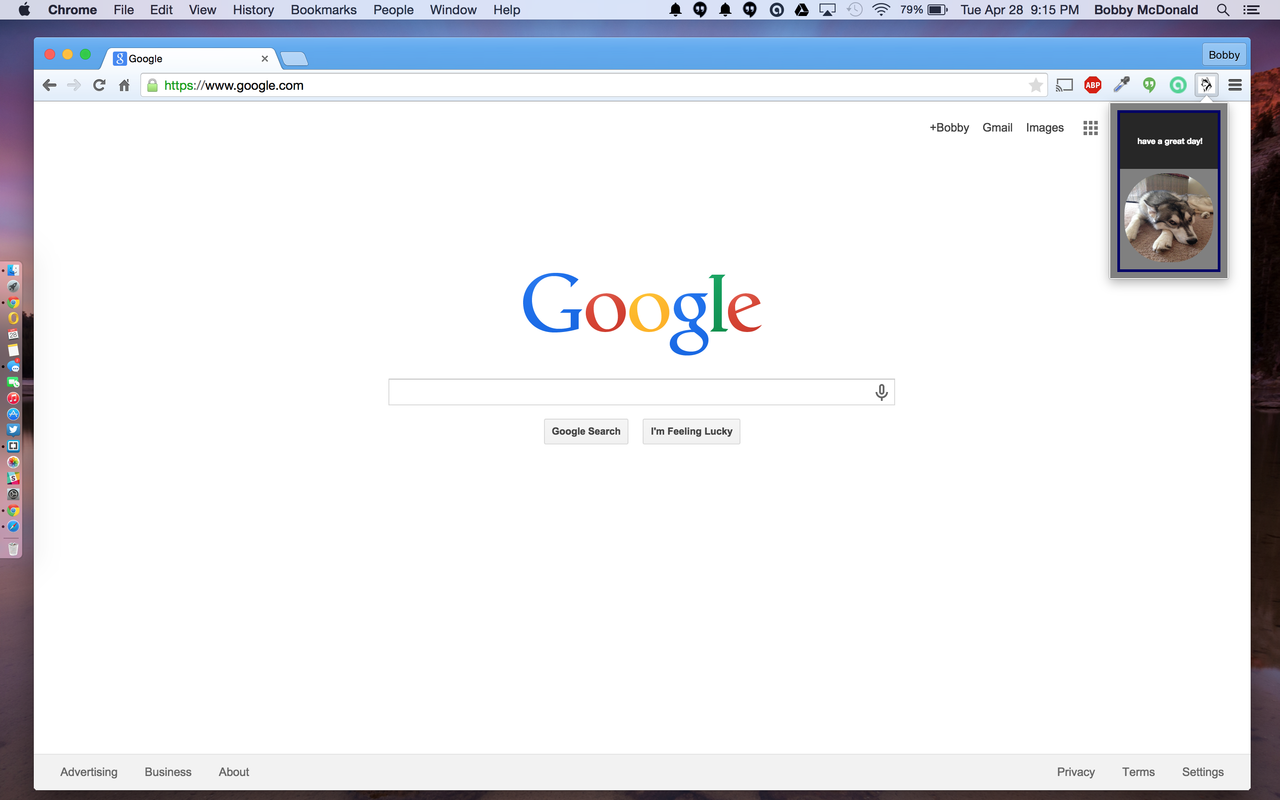
Task: Open the Wi-Fi status menu
Action: (879, 10)
